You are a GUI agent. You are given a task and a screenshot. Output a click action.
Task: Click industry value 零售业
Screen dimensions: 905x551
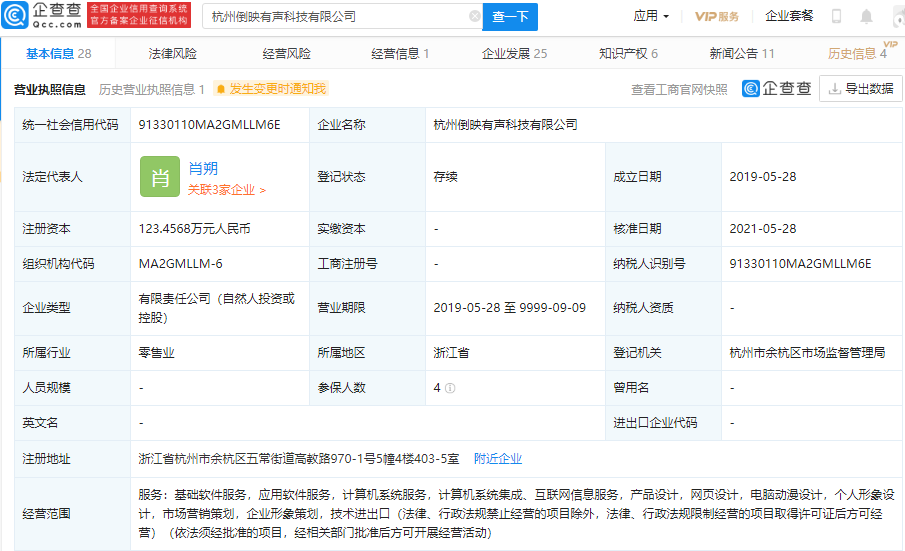156,353
